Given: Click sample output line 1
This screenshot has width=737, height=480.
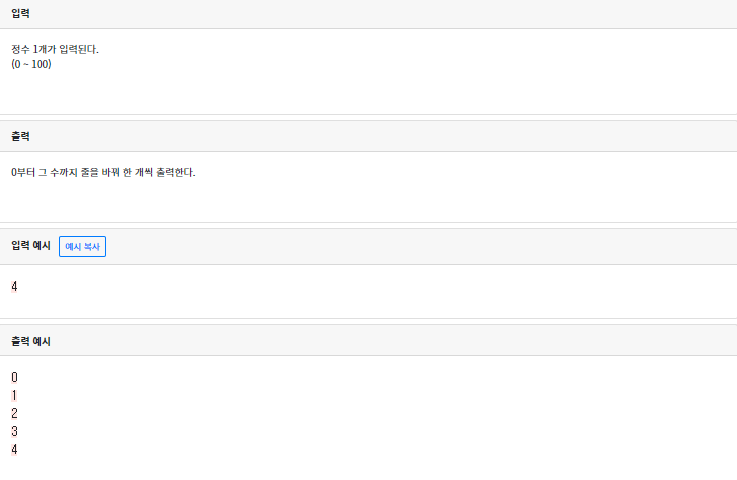Looking at the screenshot, I should [x=14, y=395].
